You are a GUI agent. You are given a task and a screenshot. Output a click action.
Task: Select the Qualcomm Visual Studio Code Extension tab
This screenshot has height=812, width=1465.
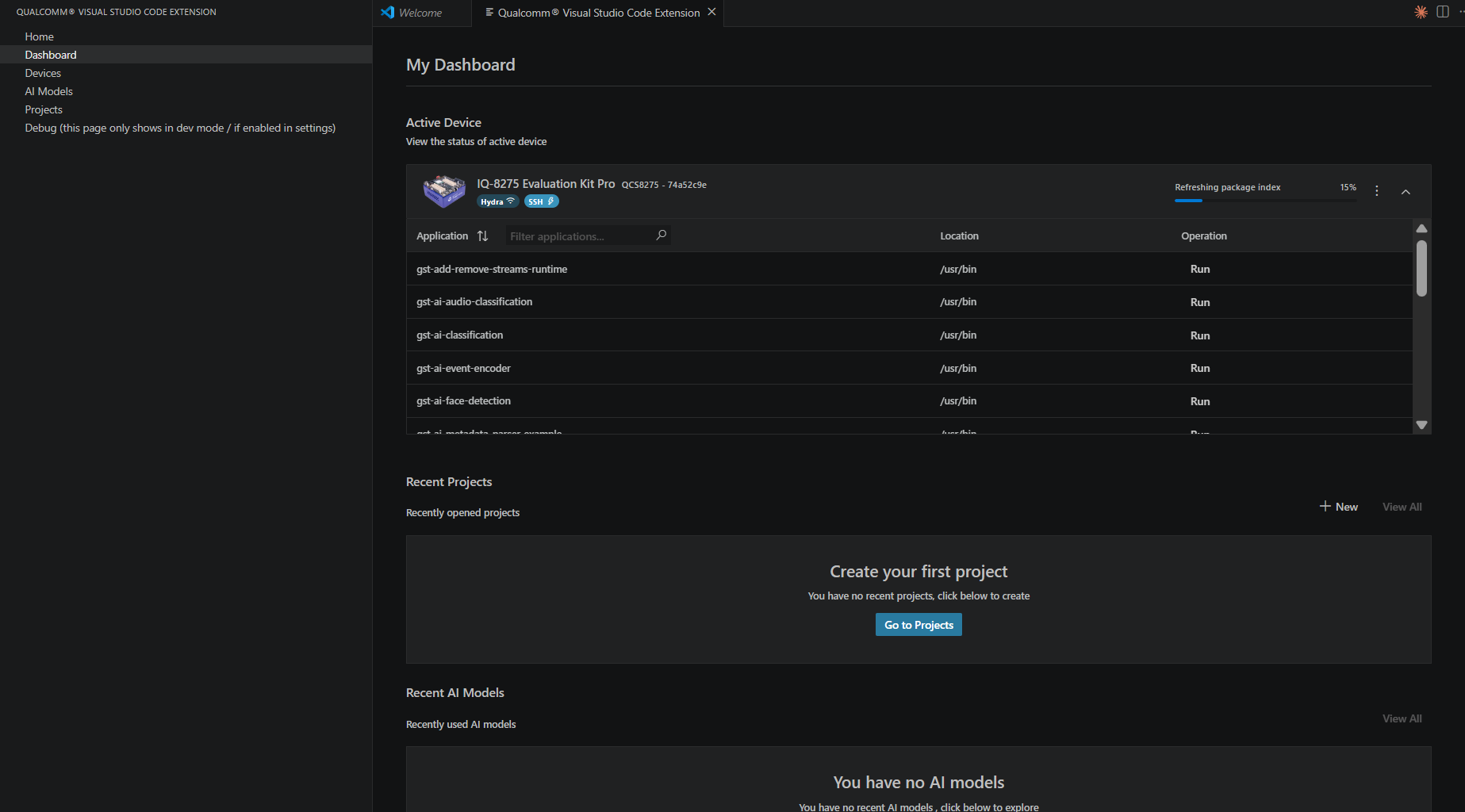598,13
